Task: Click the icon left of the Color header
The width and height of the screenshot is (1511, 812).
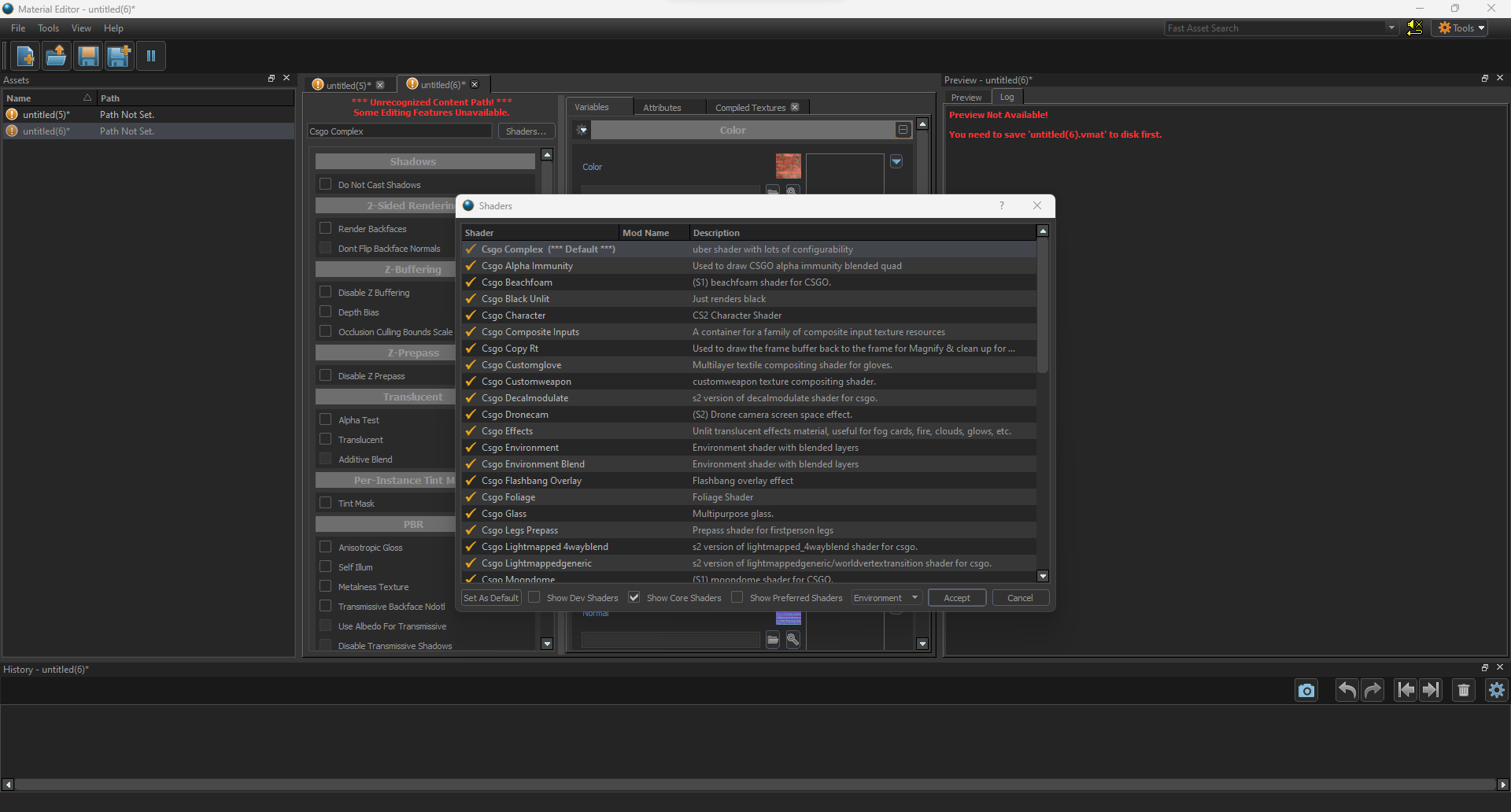Action: (x=582, y=130)
